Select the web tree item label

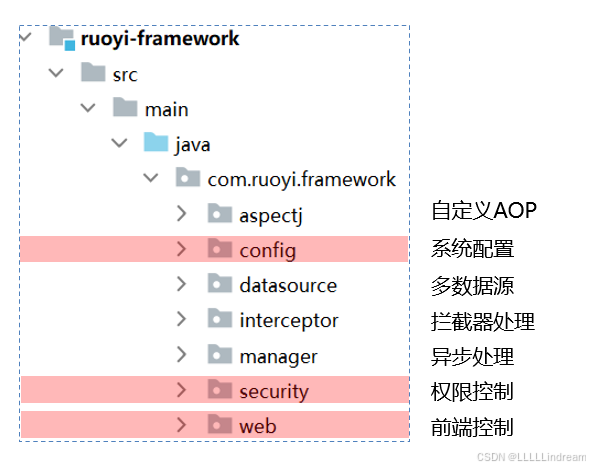tap(258, 426)
